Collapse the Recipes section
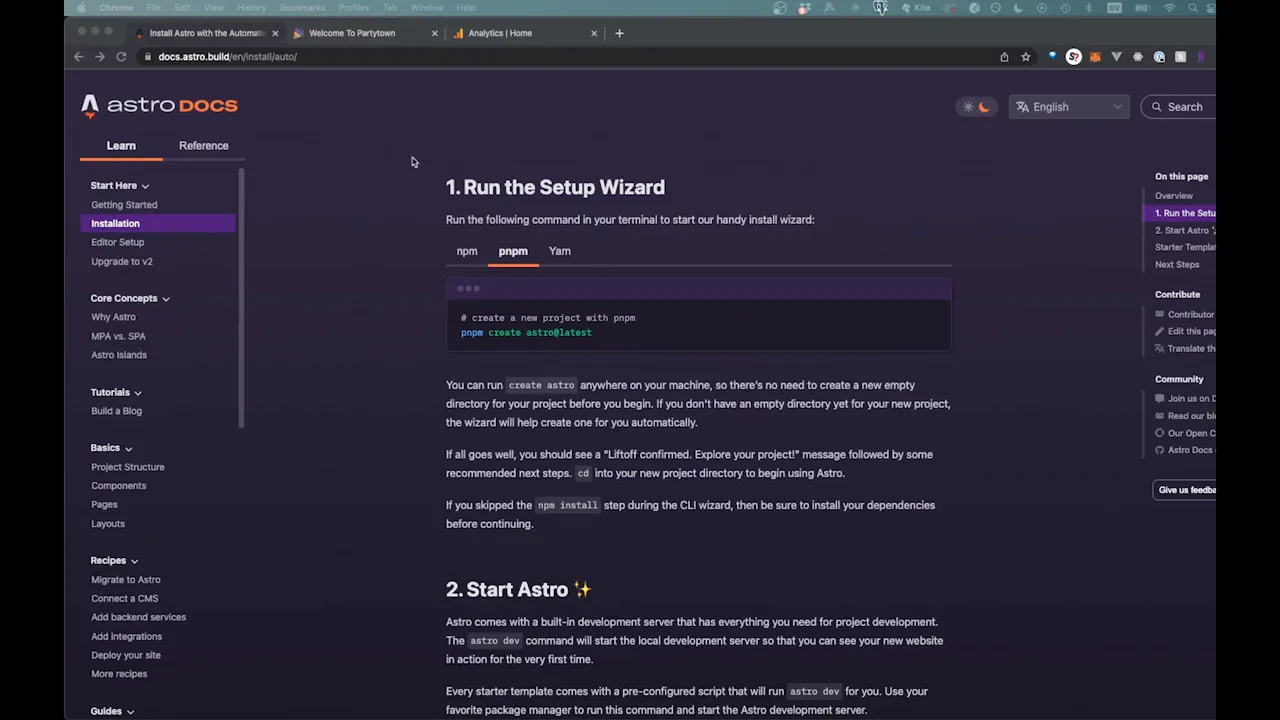This screenshot has width=1280, height=720. tap(114, 561)
